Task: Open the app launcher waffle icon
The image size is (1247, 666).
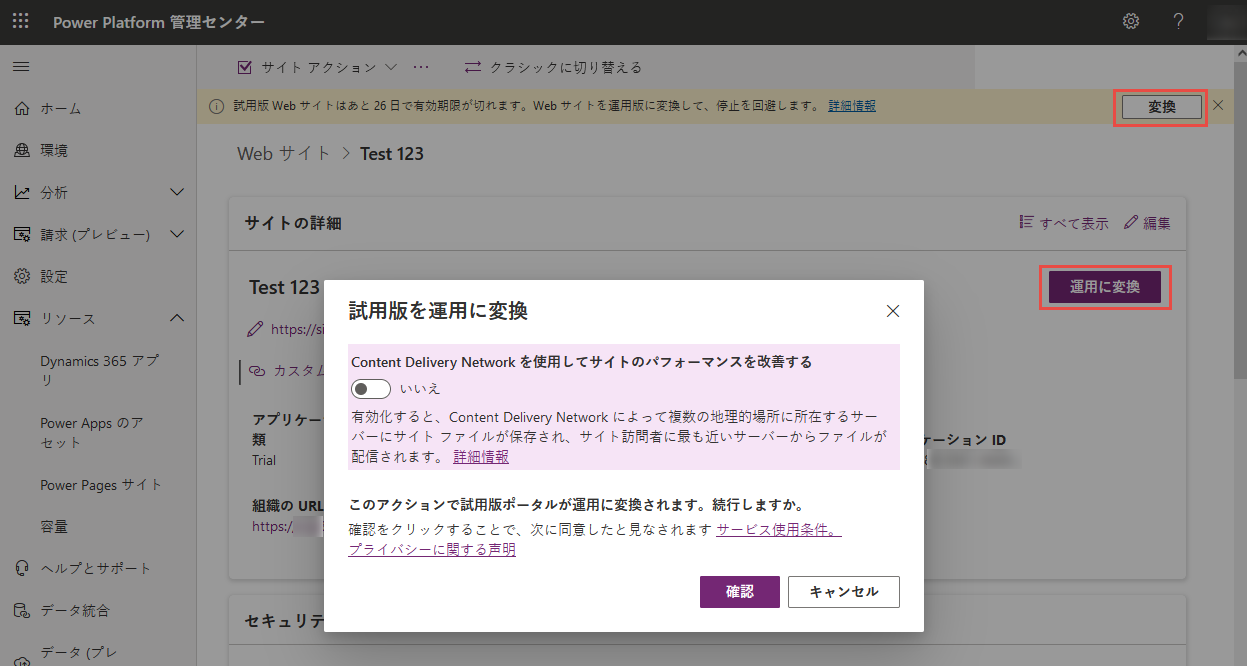Action: coord(20,21)
